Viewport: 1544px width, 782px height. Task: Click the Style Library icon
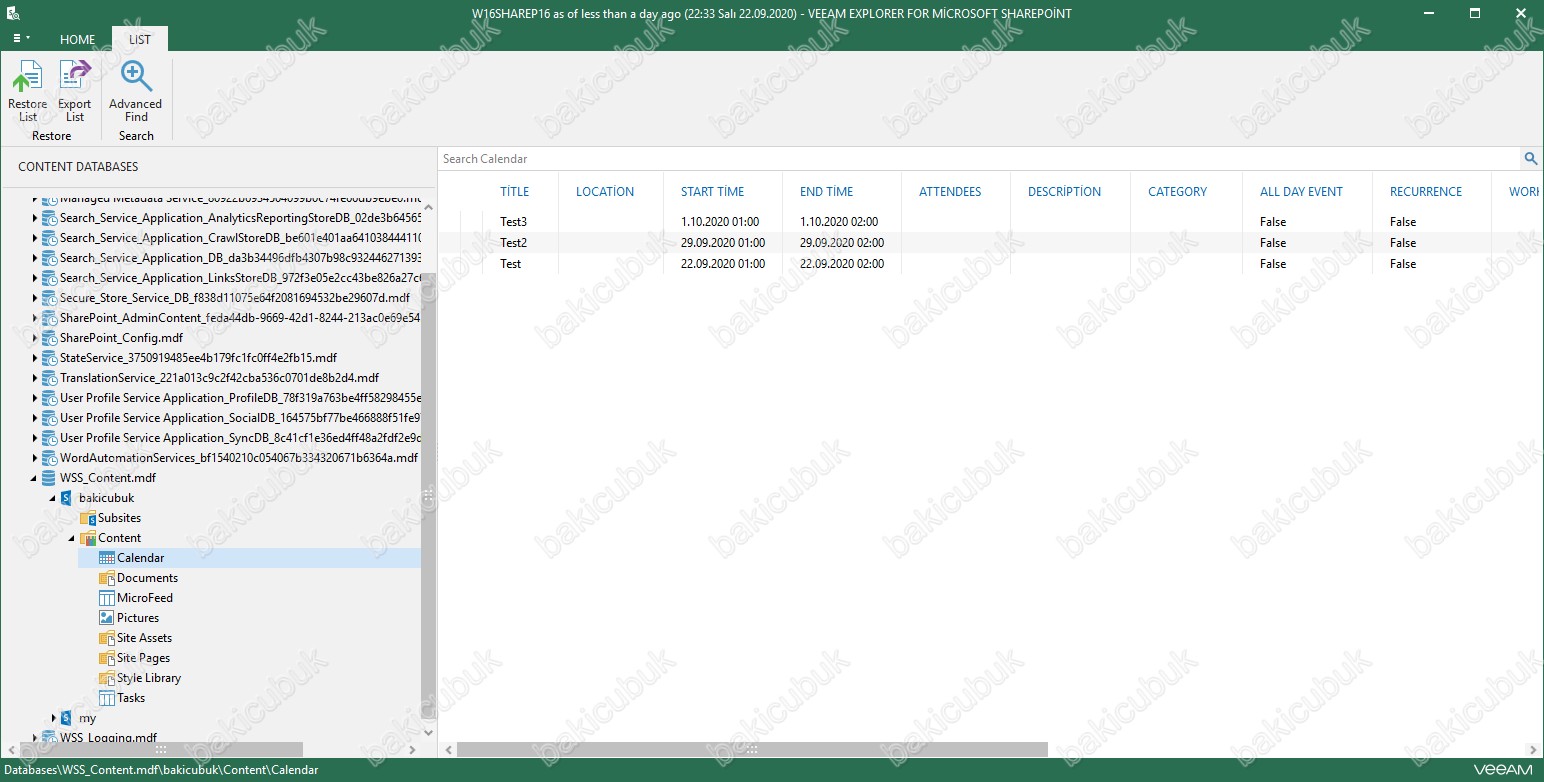(x=107, y=677)
